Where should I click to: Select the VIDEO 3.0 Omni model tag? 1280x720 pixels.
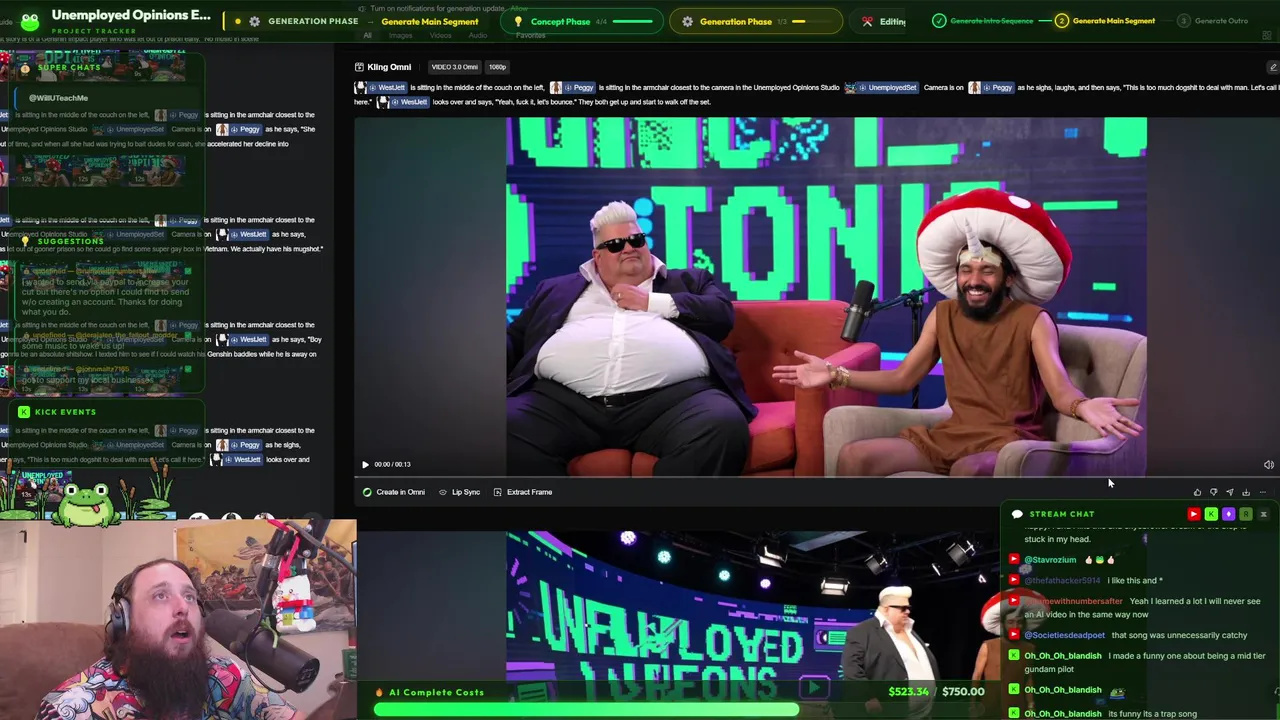pyautogui.click(x=454, y=67)
